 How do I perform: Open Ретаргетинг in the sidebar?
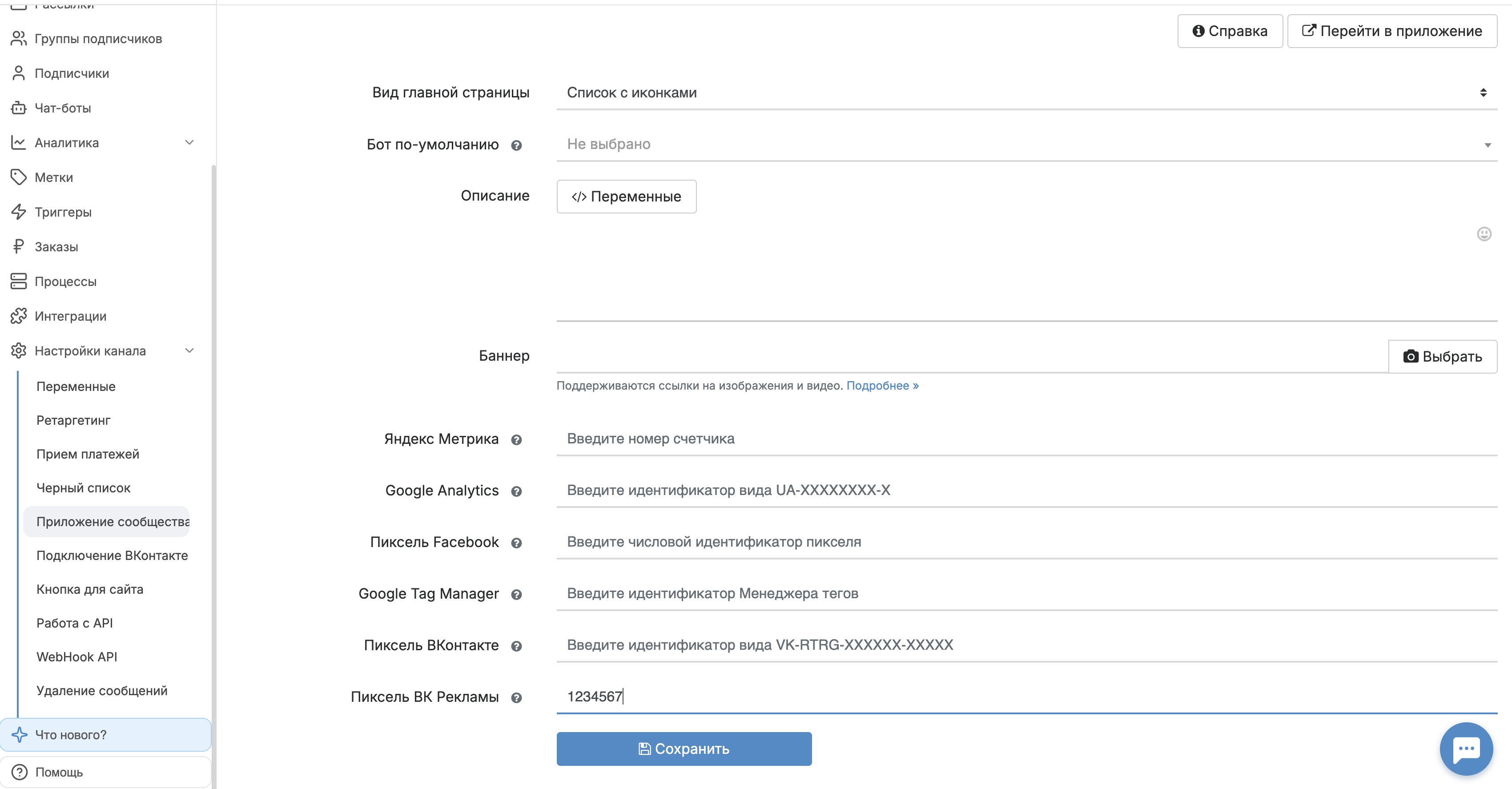[73, 420]
